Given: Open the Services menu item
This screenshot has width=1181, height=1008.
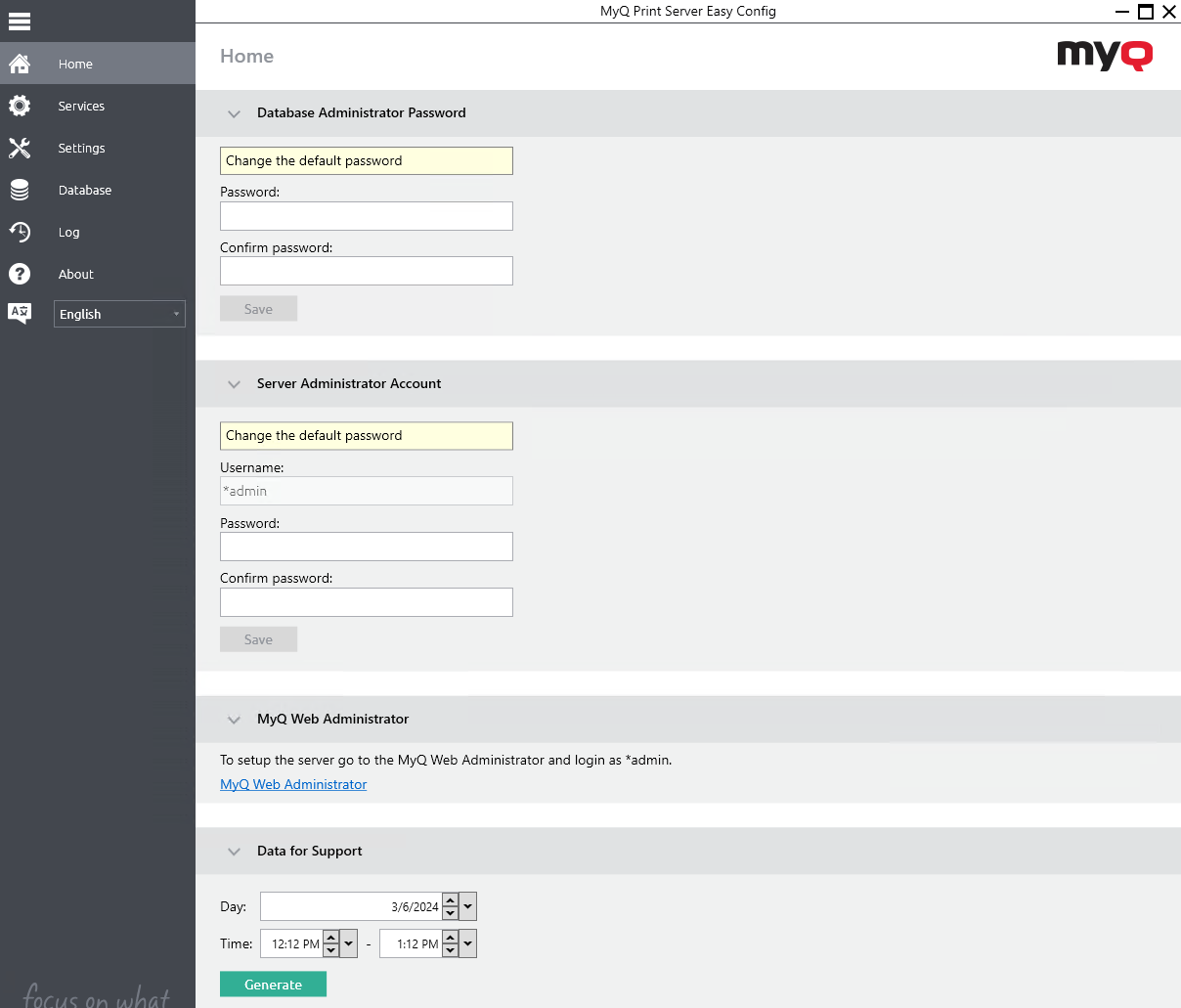Looking at the screenshot, I should (x=81, y=106).
